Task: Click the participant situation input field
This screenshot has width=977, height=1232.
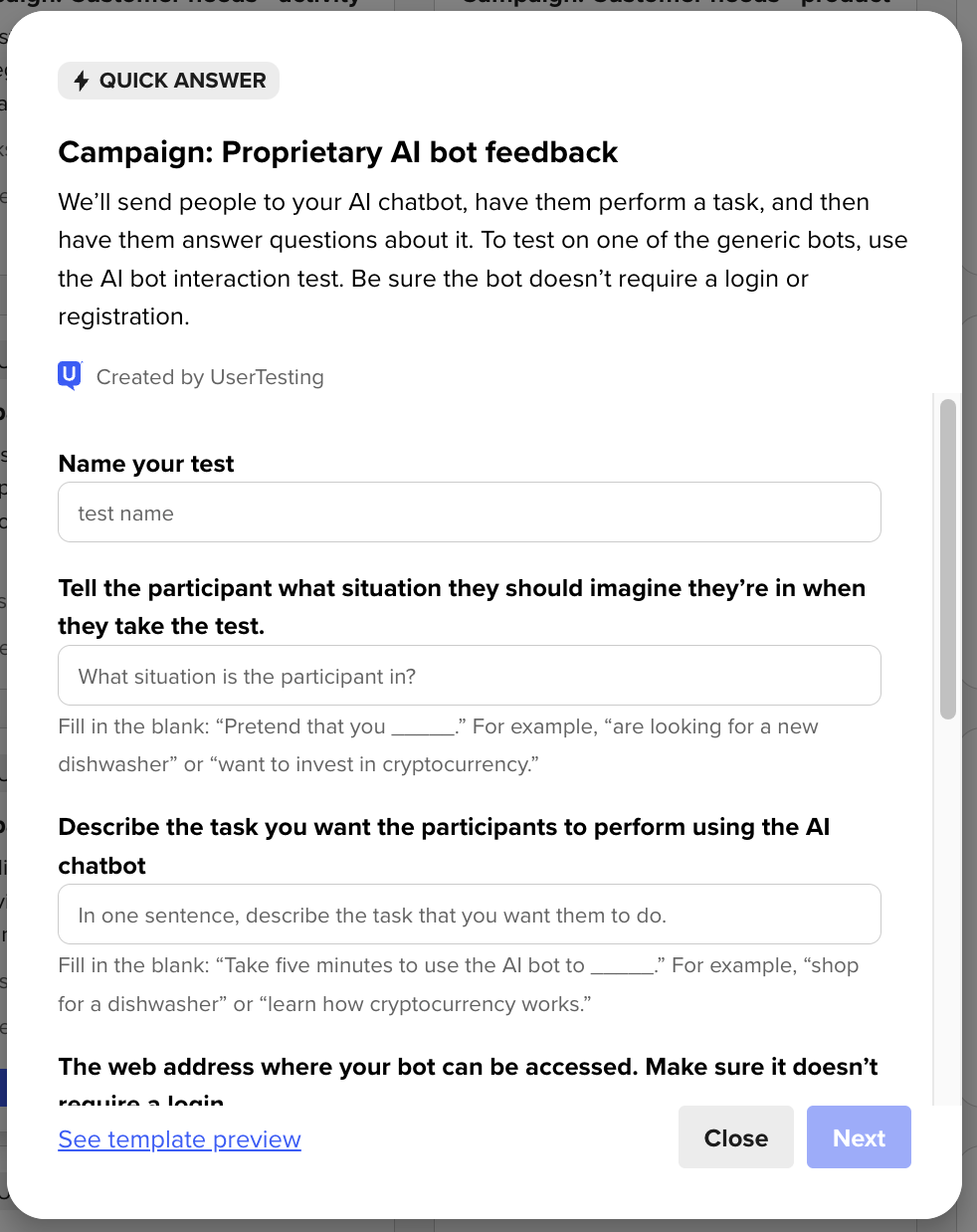Action: coord(470,676)
